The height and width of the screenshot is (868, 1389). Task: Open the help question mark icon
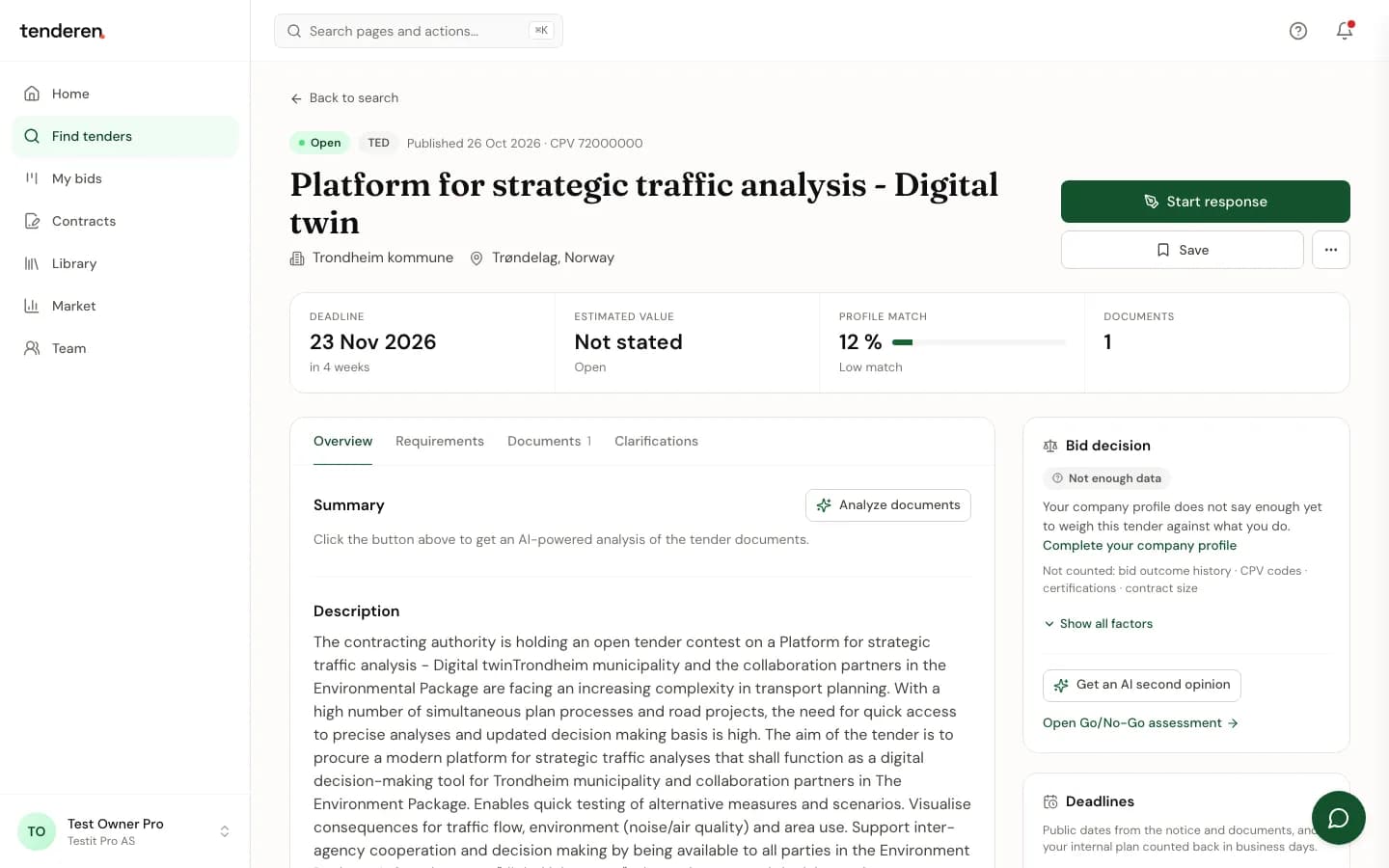tap(1298, 31)
